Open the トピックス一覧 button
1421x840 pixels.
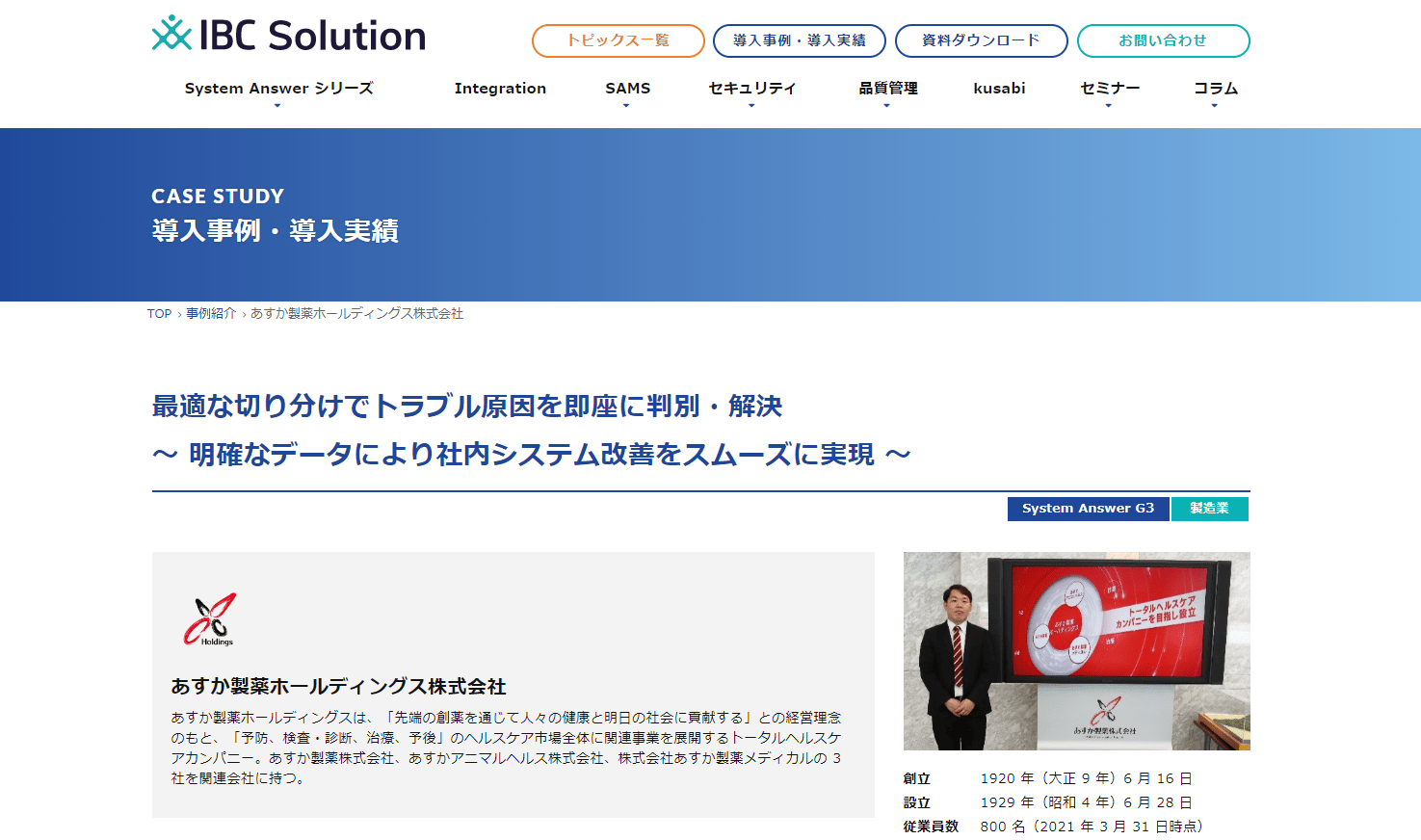pyautogui.click(x=618, y=40)
